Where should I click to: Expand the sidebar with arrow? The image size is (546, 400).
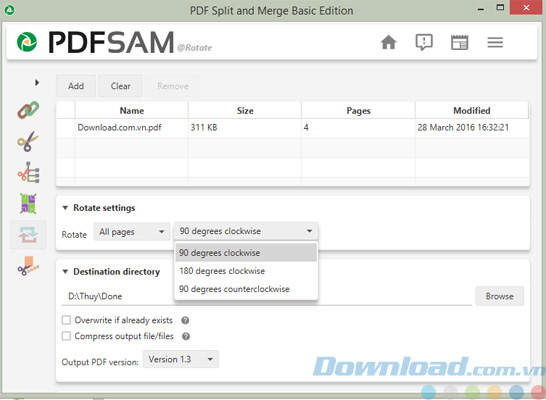pos(37,83)
